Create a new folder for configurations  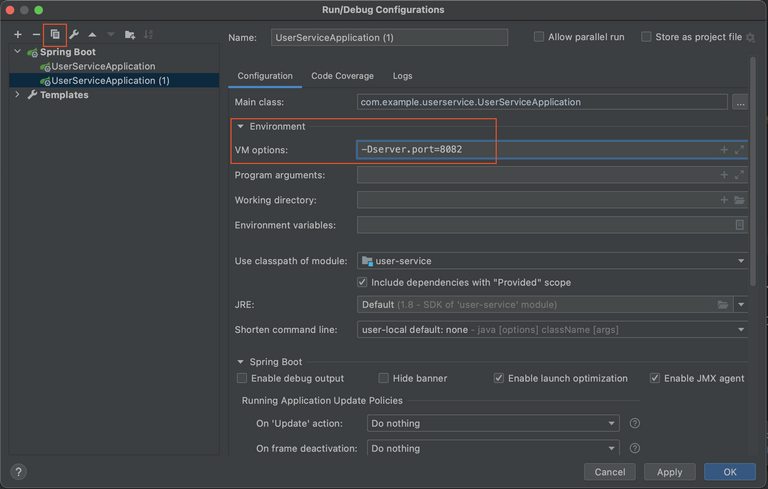[x=130, y=34]
